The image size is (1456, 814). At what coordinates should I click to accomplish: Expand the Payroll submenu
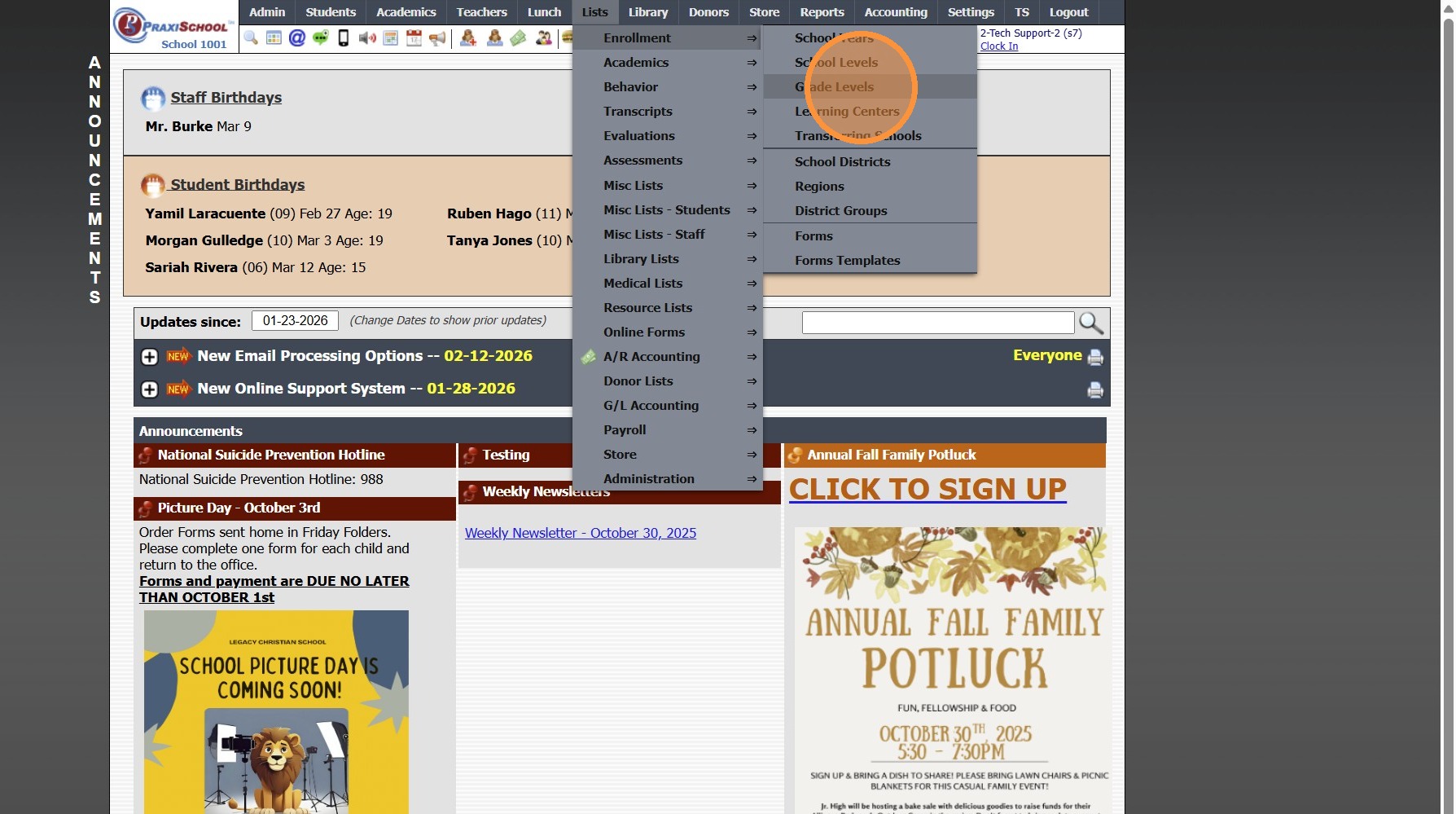point(668,430)
